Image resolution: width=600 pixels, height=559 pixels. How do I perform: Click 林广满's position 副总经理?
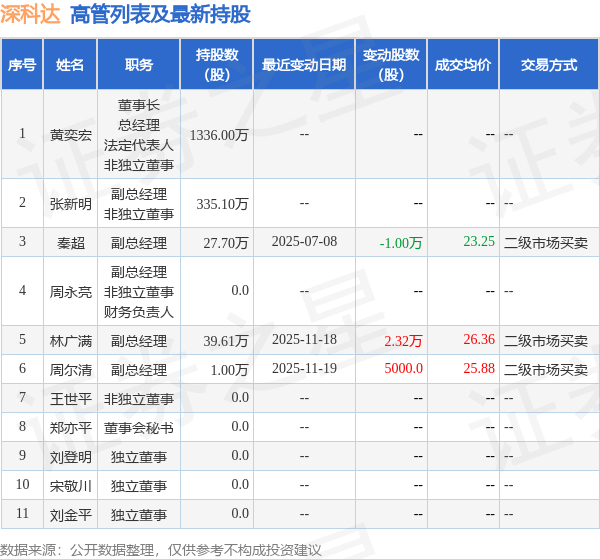tap(139, 341)
